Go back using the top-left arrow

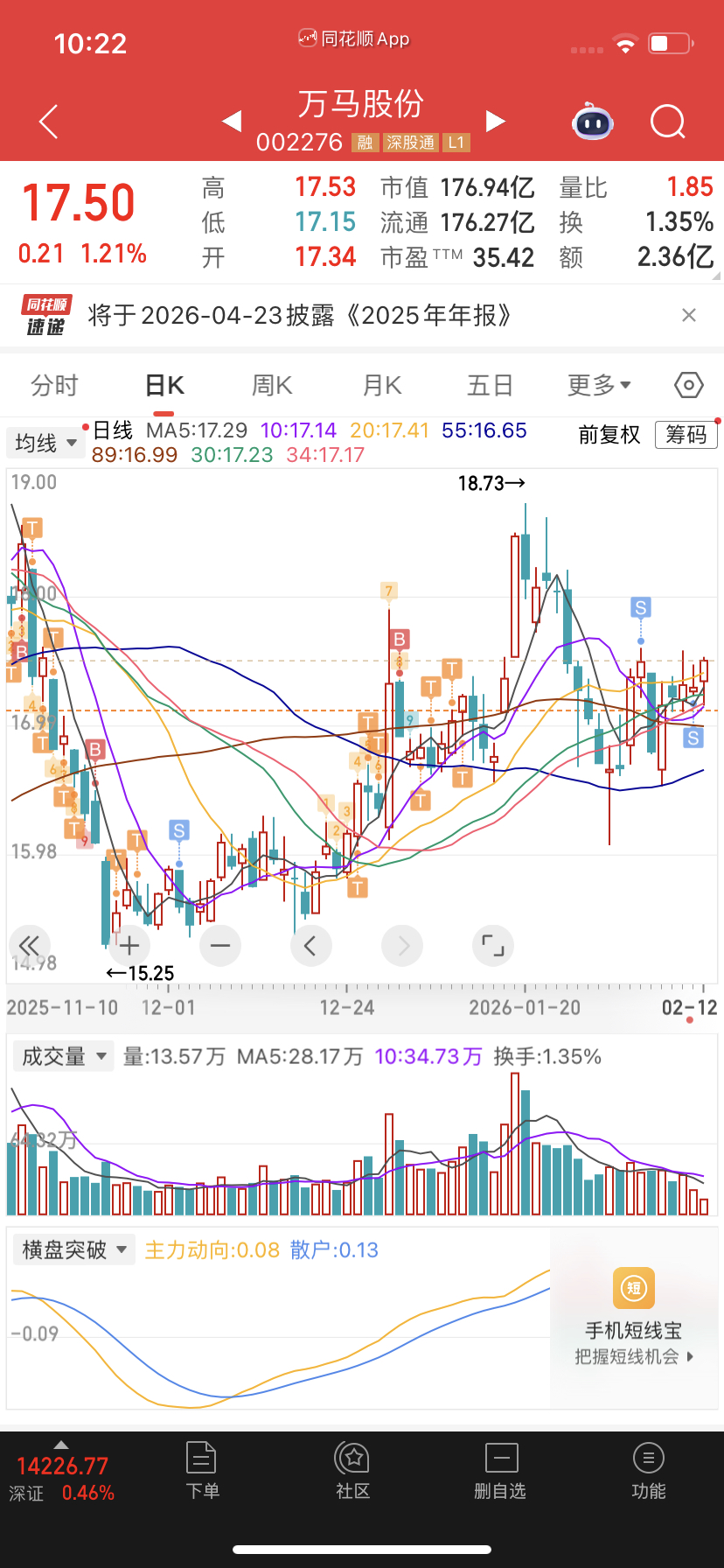49,122
